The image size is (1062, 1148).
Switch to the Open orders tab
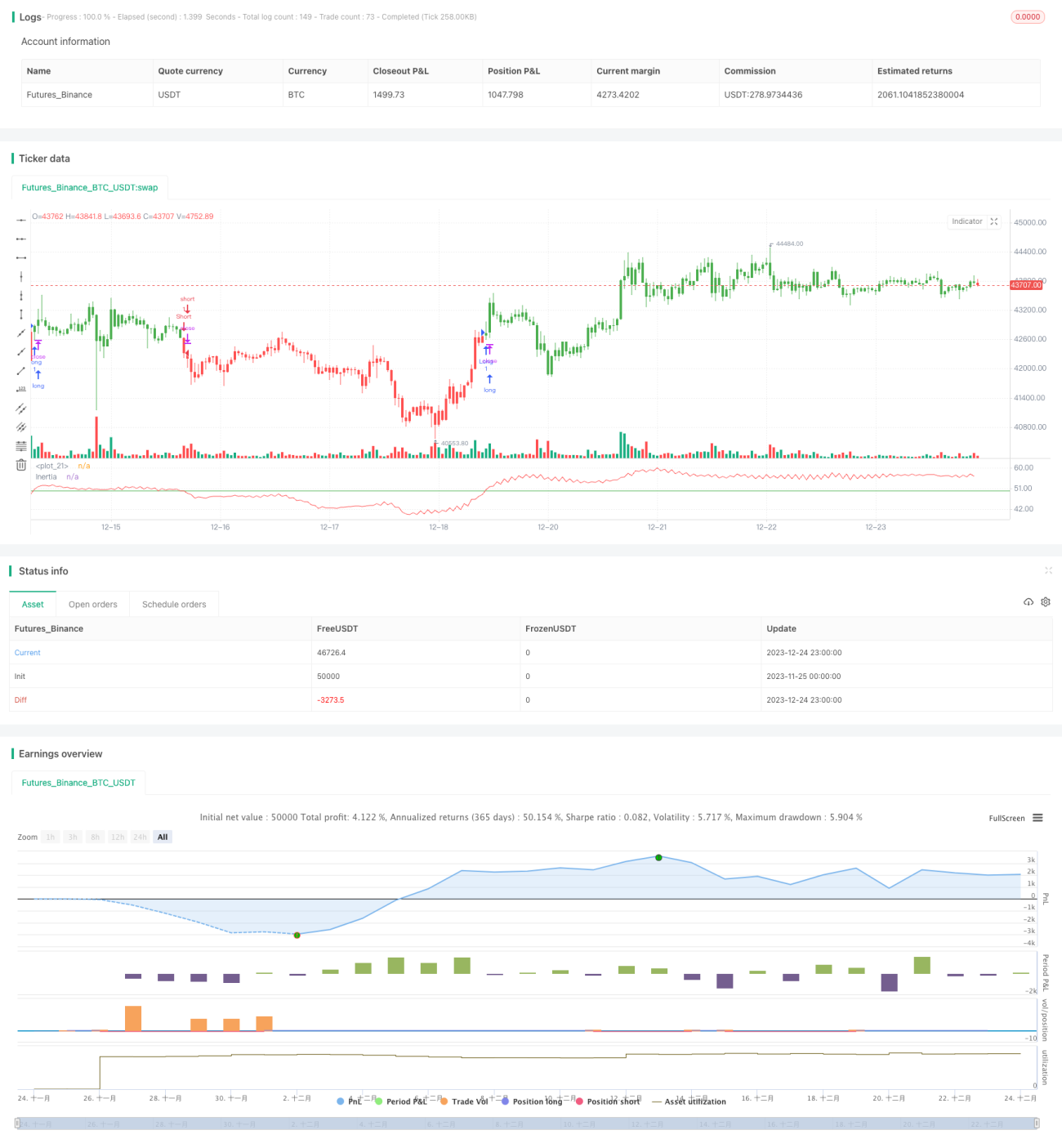[93, 604]
